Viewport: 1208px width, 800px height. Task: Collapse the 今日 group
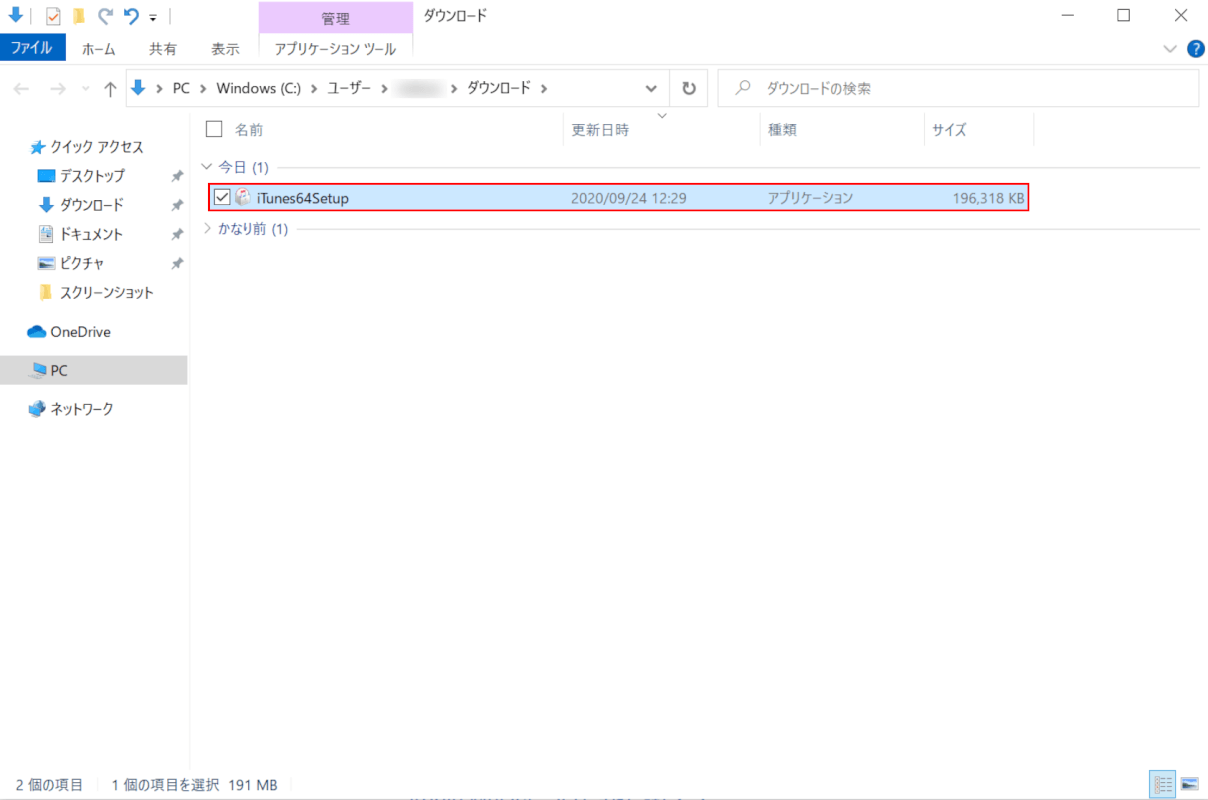click(207, 167)
